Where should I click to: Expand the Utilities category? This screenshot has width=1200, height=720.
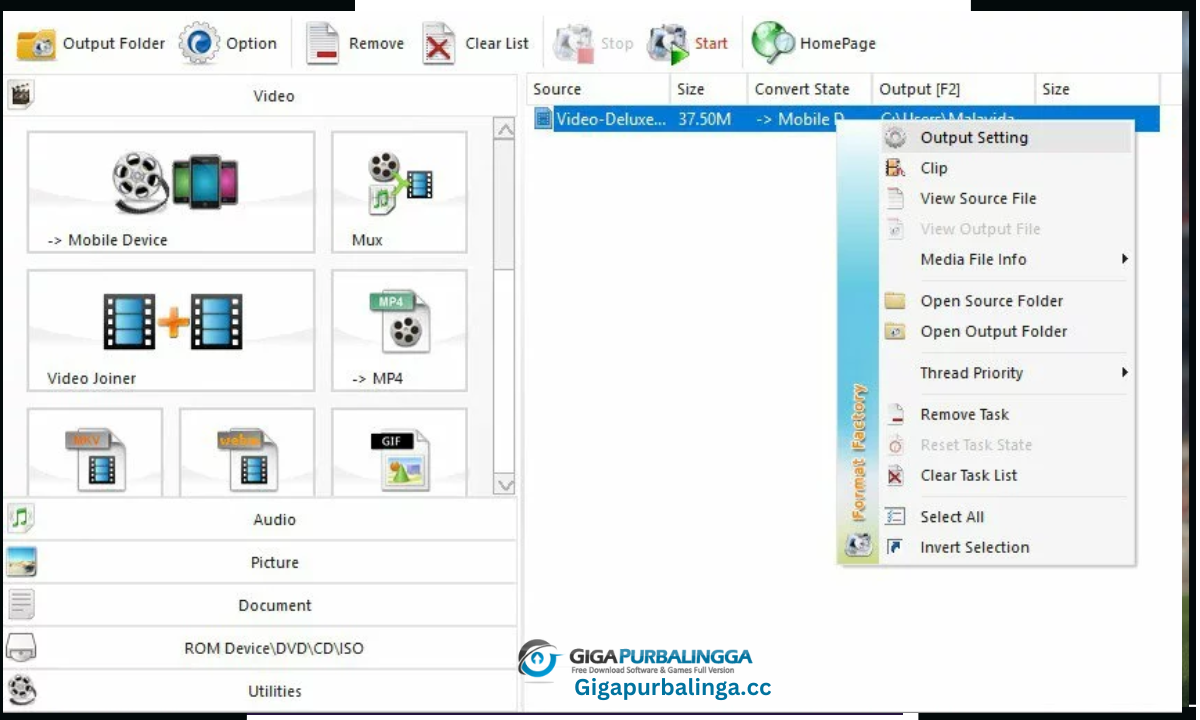point(260,691)
